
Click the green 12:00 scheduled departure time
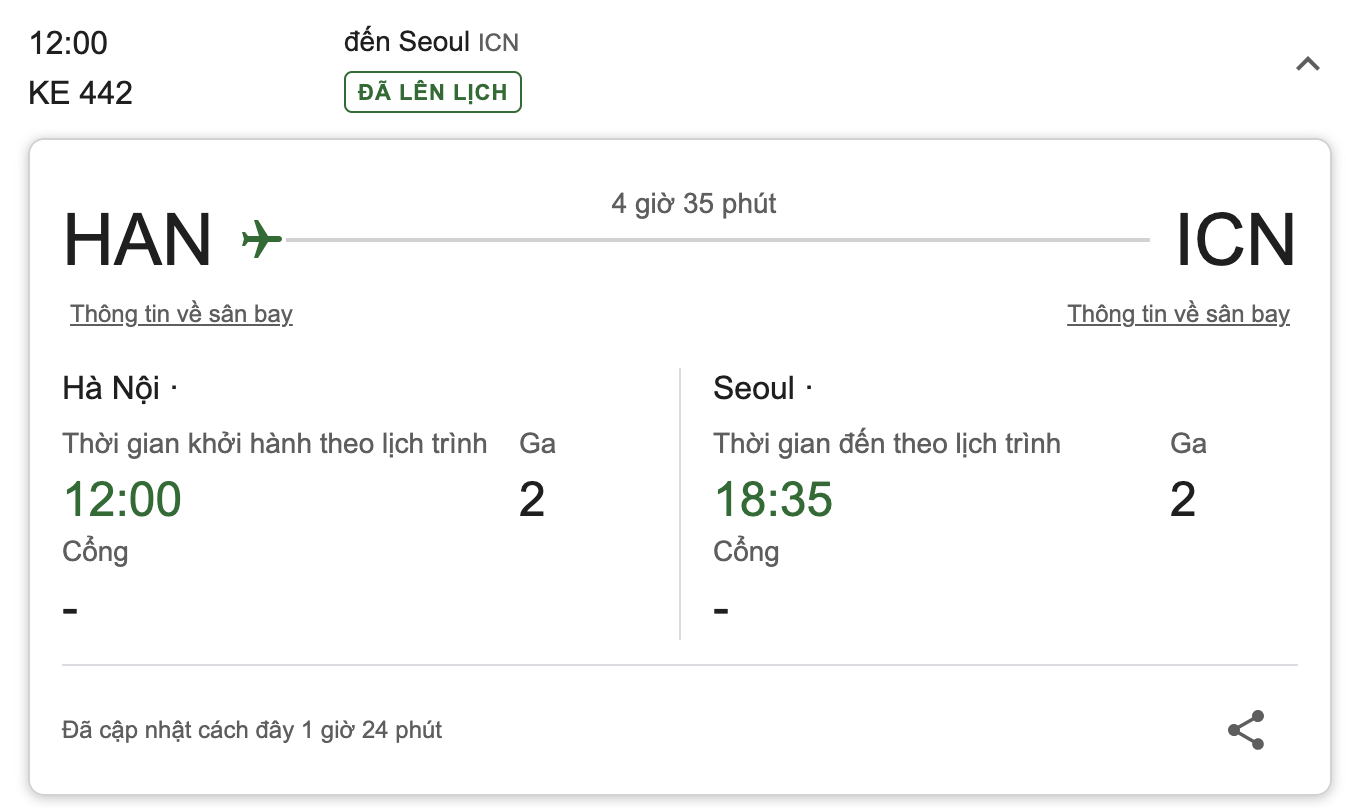(122, 499)
